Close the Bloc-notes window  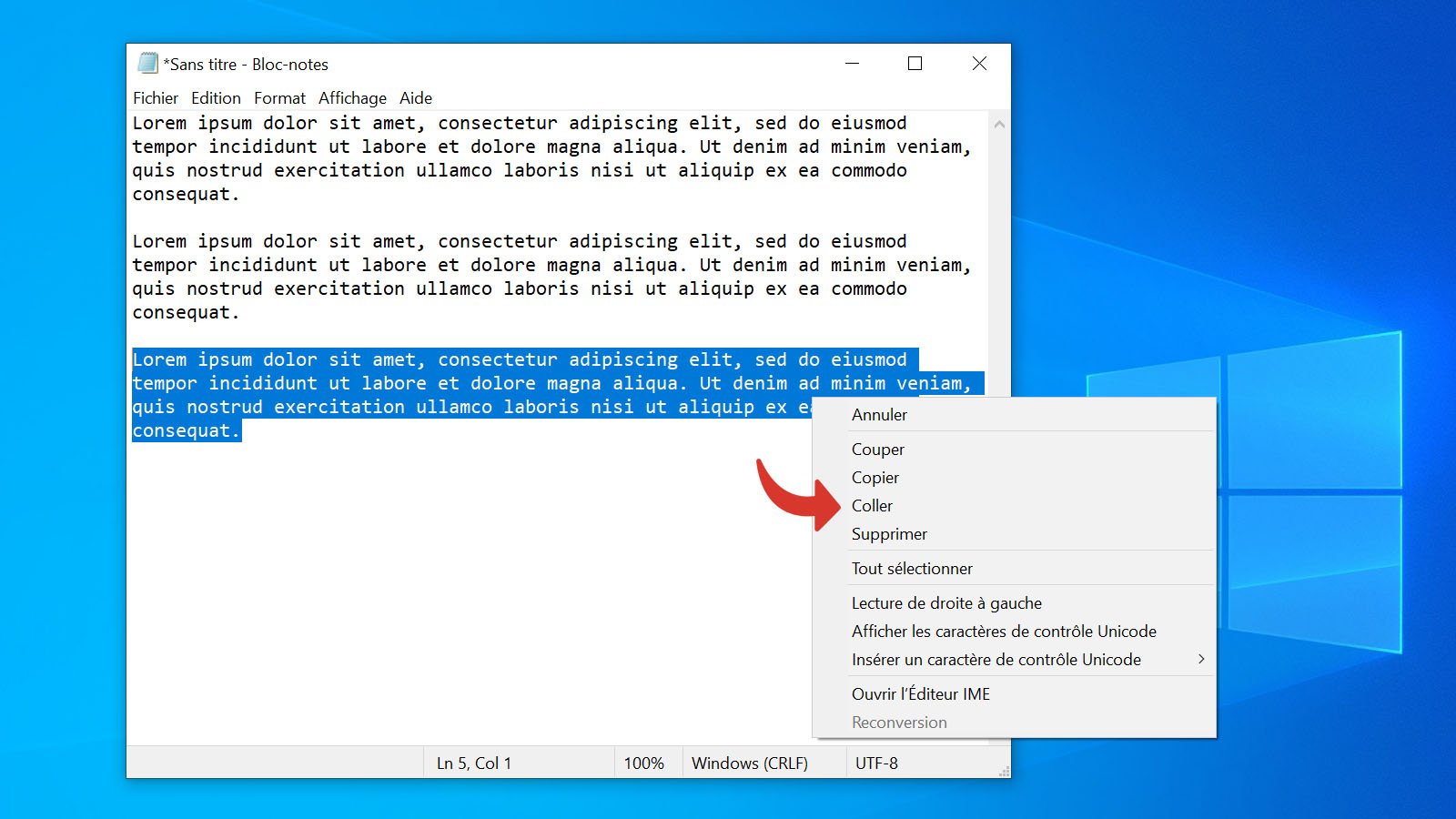(x=979, y=64)
